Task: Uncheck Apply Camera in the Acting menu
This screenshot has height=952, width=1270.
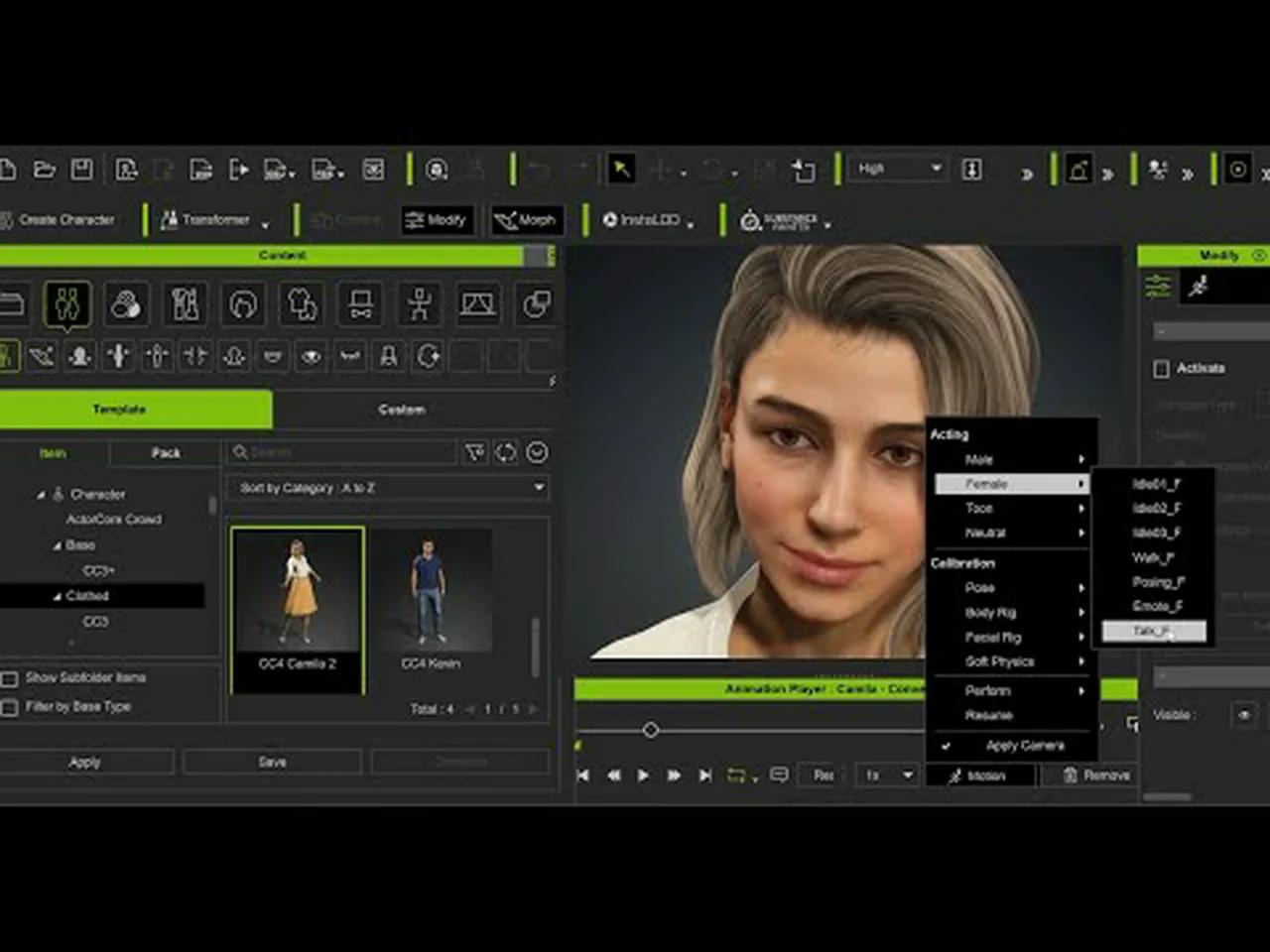Action: 1023,745
